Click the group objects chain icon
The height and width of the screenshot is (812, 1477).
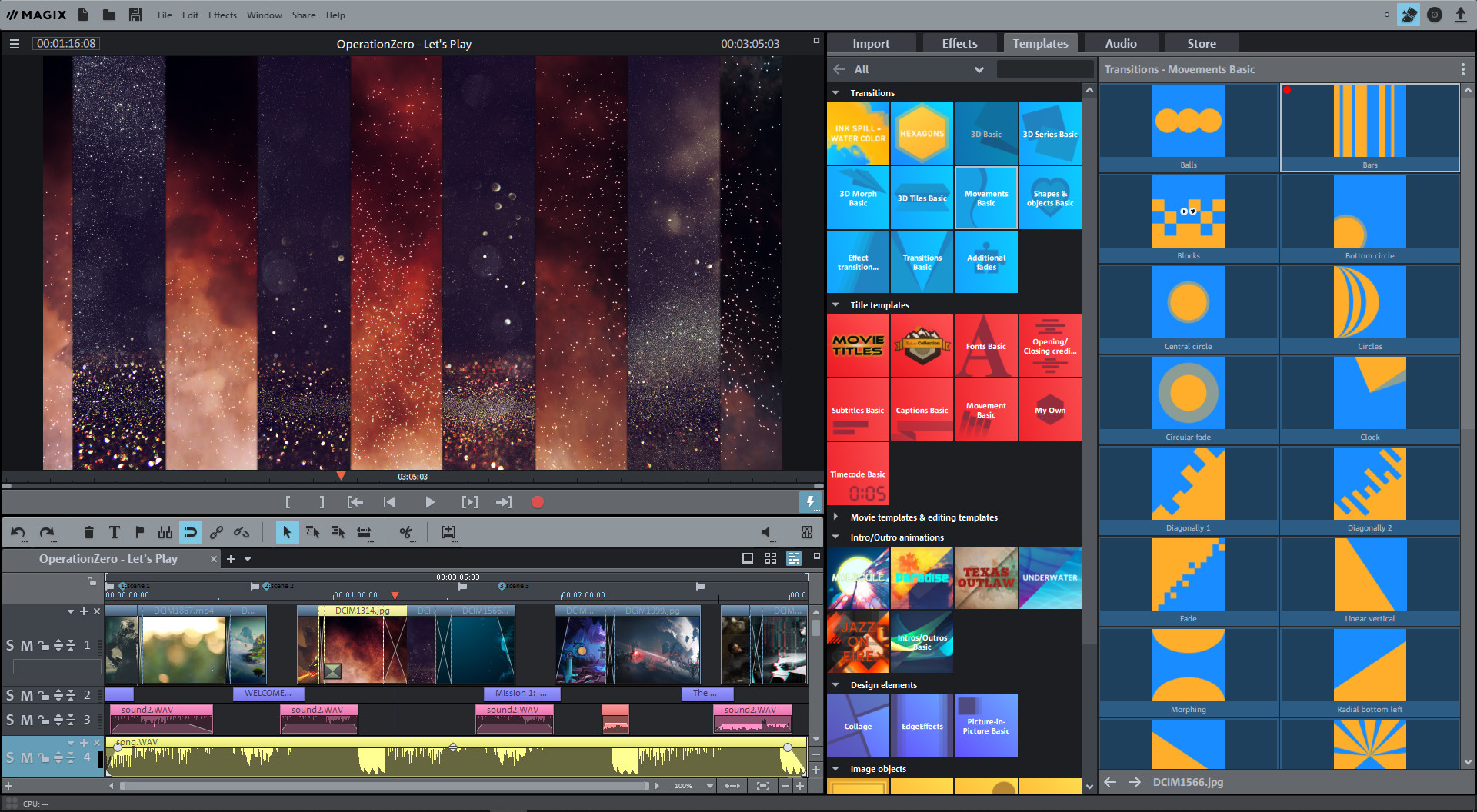click(216, 532)
